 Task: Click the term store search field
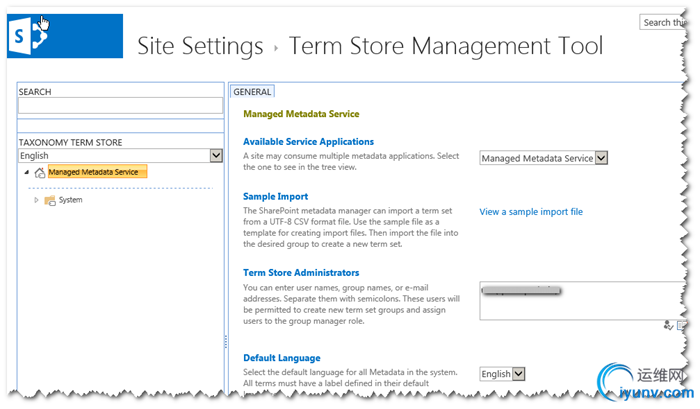(x=120, y=105)
